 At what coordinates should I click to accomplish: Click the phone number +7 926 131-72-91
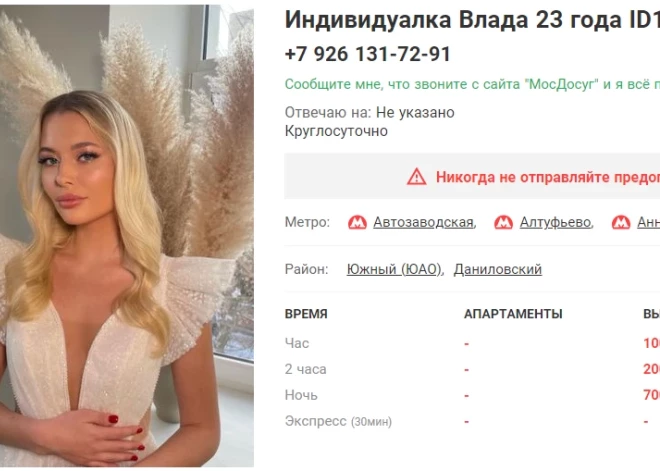point(367,54)
